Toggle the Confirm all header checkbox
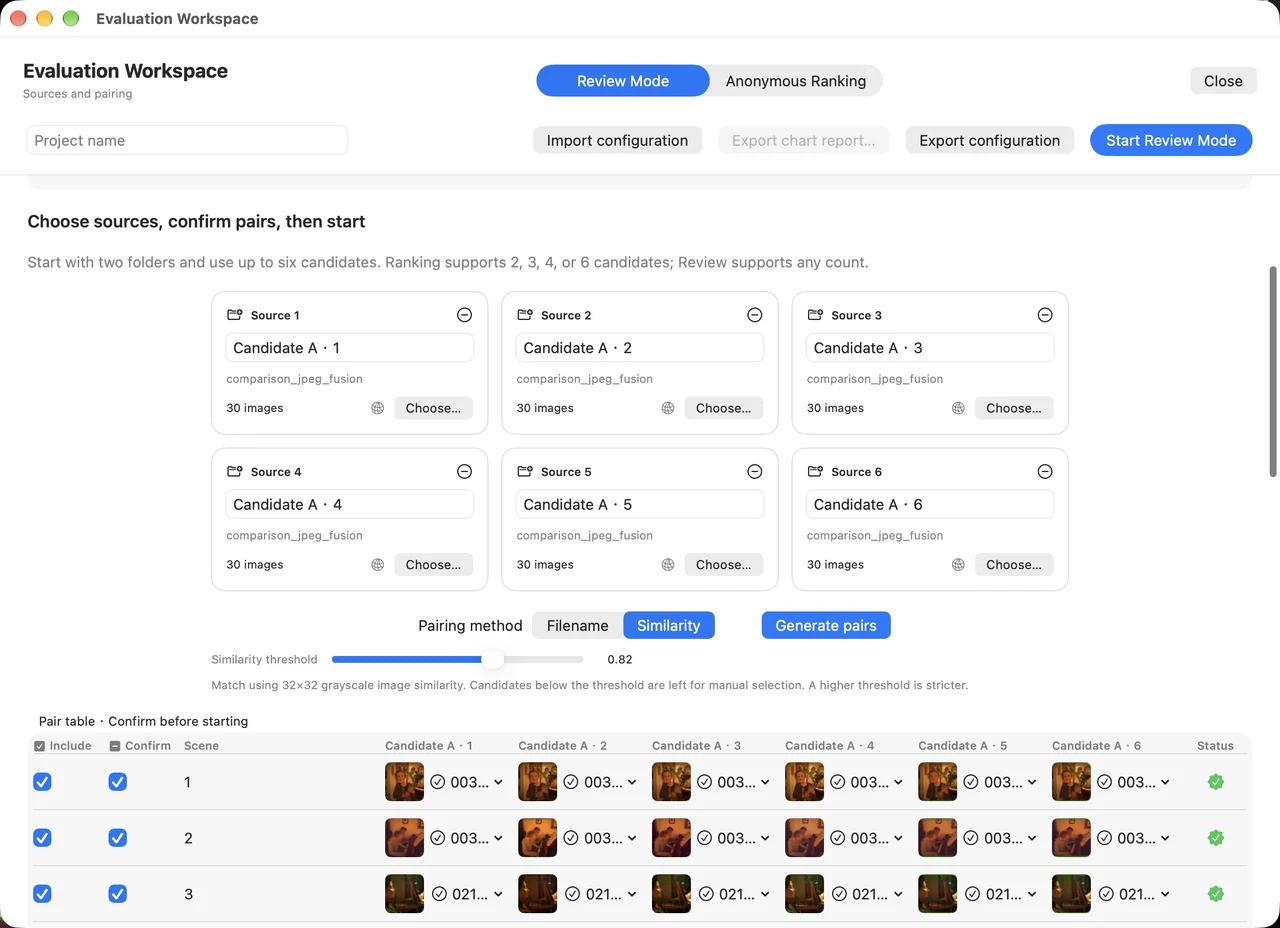The width and height of the screenshot is (1280, 928). [115, 746]
